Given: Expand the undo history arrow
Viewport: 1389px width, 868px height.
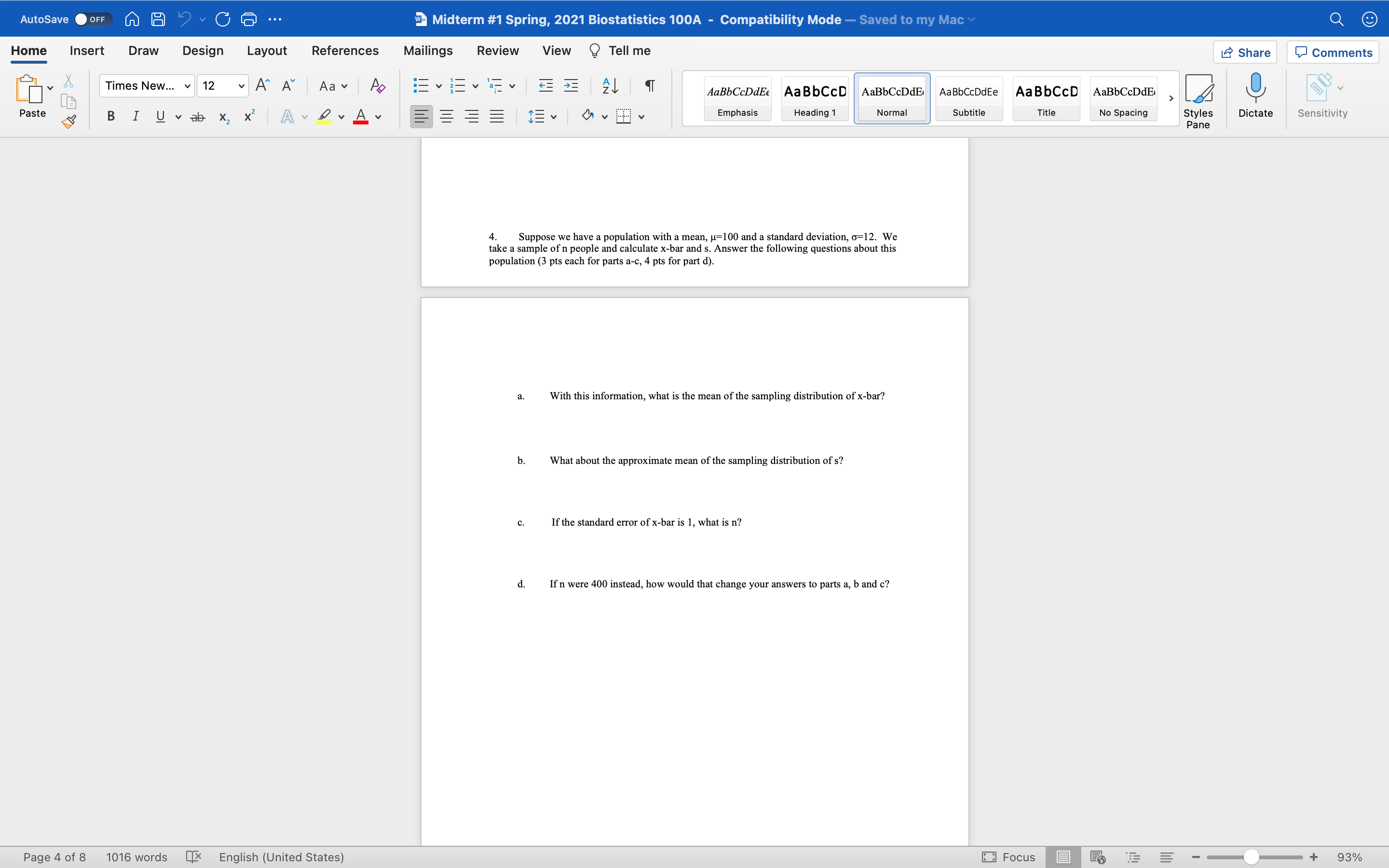Looking at the screenshot, I should [x=203, y=19].
